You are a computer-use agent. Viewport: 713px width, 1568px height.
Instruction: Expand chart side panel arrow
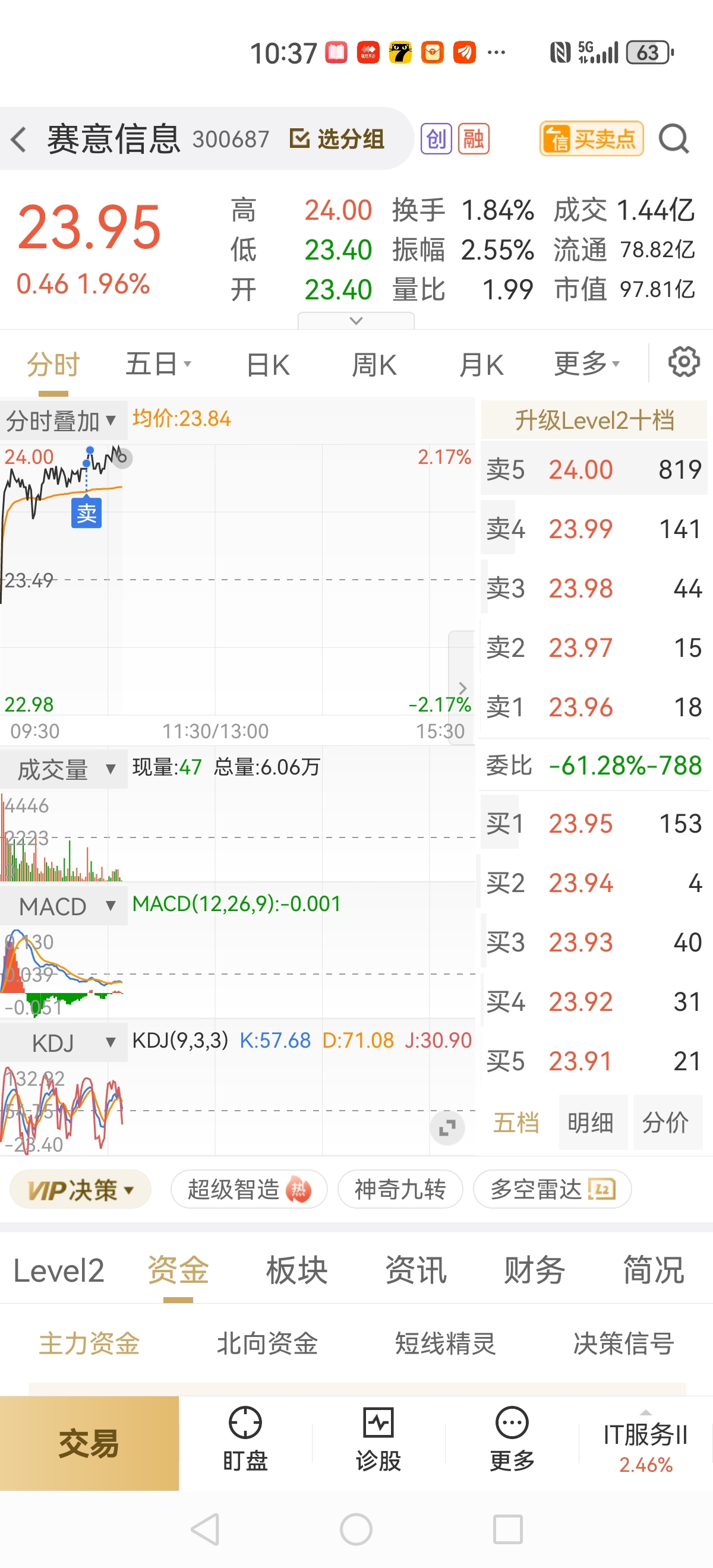pyautogui.click(x=462, y=688)
